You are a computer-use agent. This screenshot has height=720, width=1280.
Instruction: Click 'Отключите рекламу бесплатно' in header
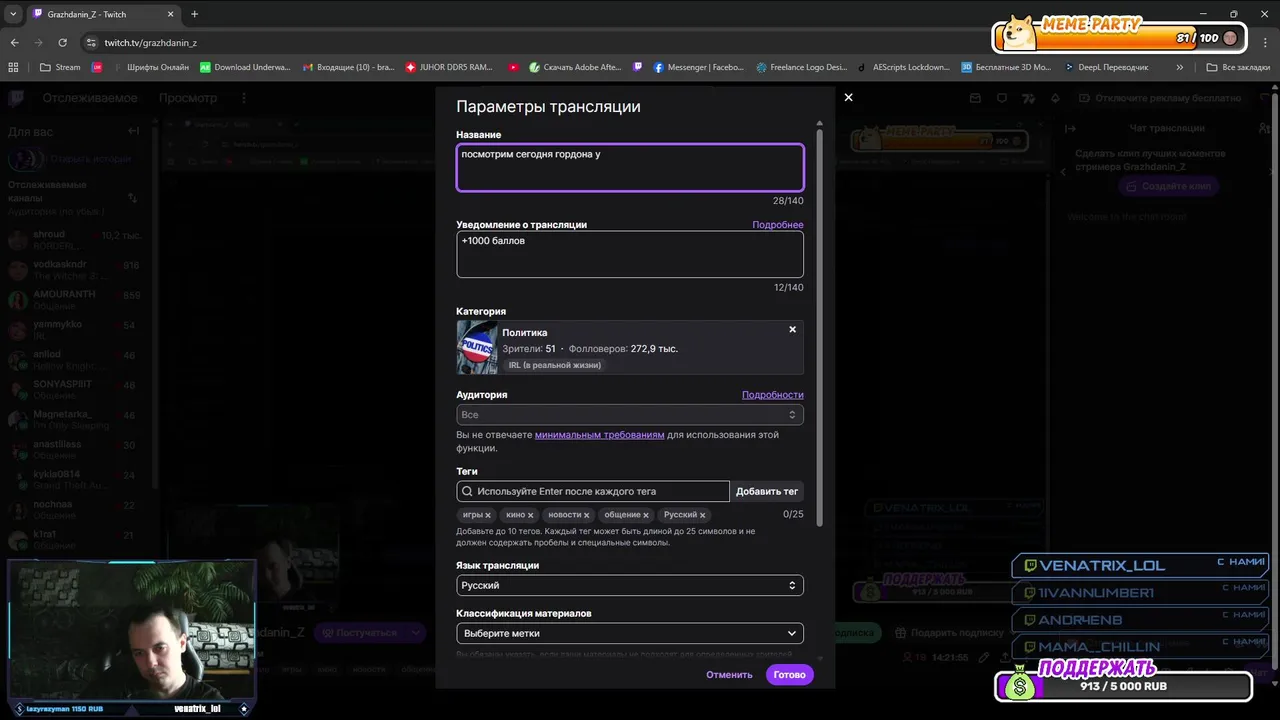coord(1159,98)
